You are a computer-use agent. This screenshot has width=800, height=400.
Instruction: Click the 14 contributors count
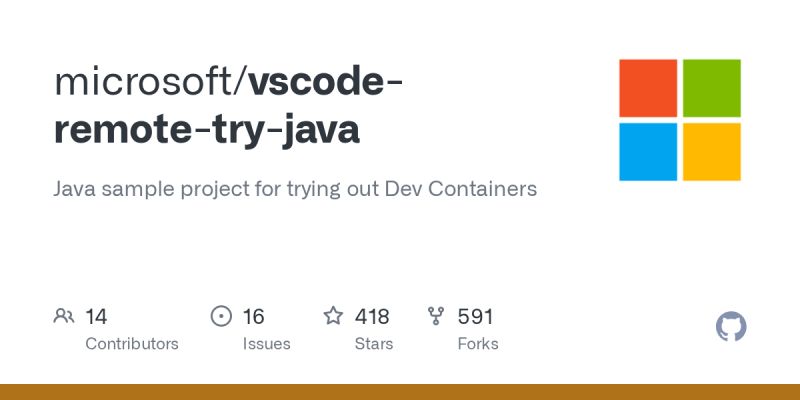pyautogui.click(x=96, y=316)
